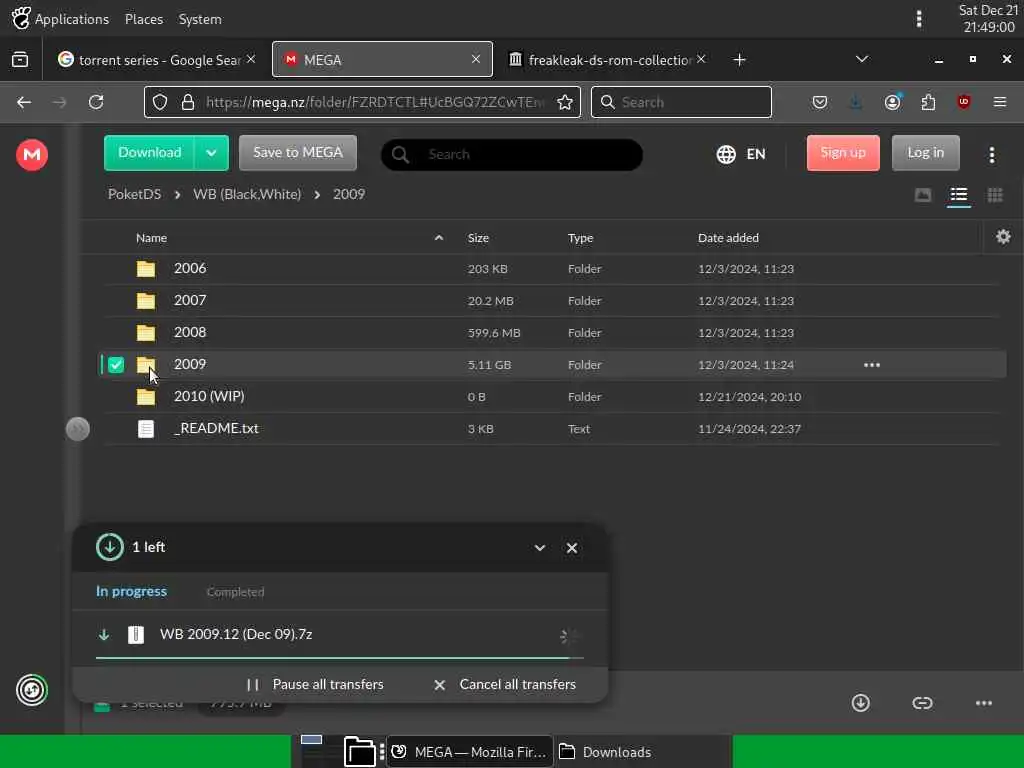The image size is (1024, 768).
Task: Open the language globe EN selector
Action: tap(741, 154)
